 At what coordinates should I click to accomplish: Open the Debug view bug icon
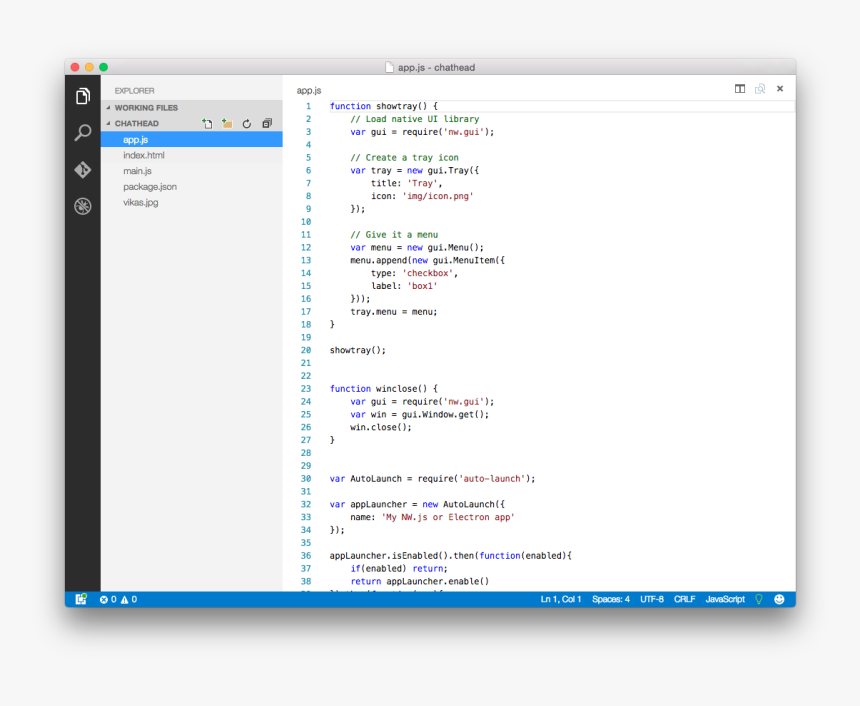83,206
